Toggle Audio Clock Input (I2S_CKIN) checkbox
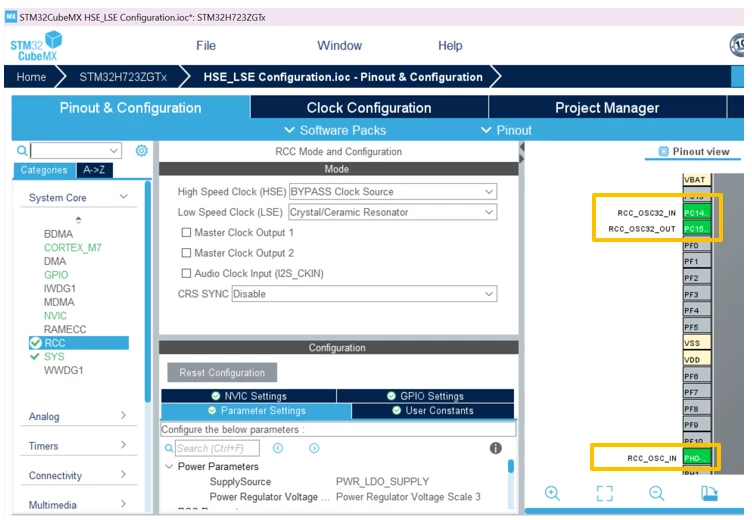This screenshot has height=520, width=752. coord(186,273)
